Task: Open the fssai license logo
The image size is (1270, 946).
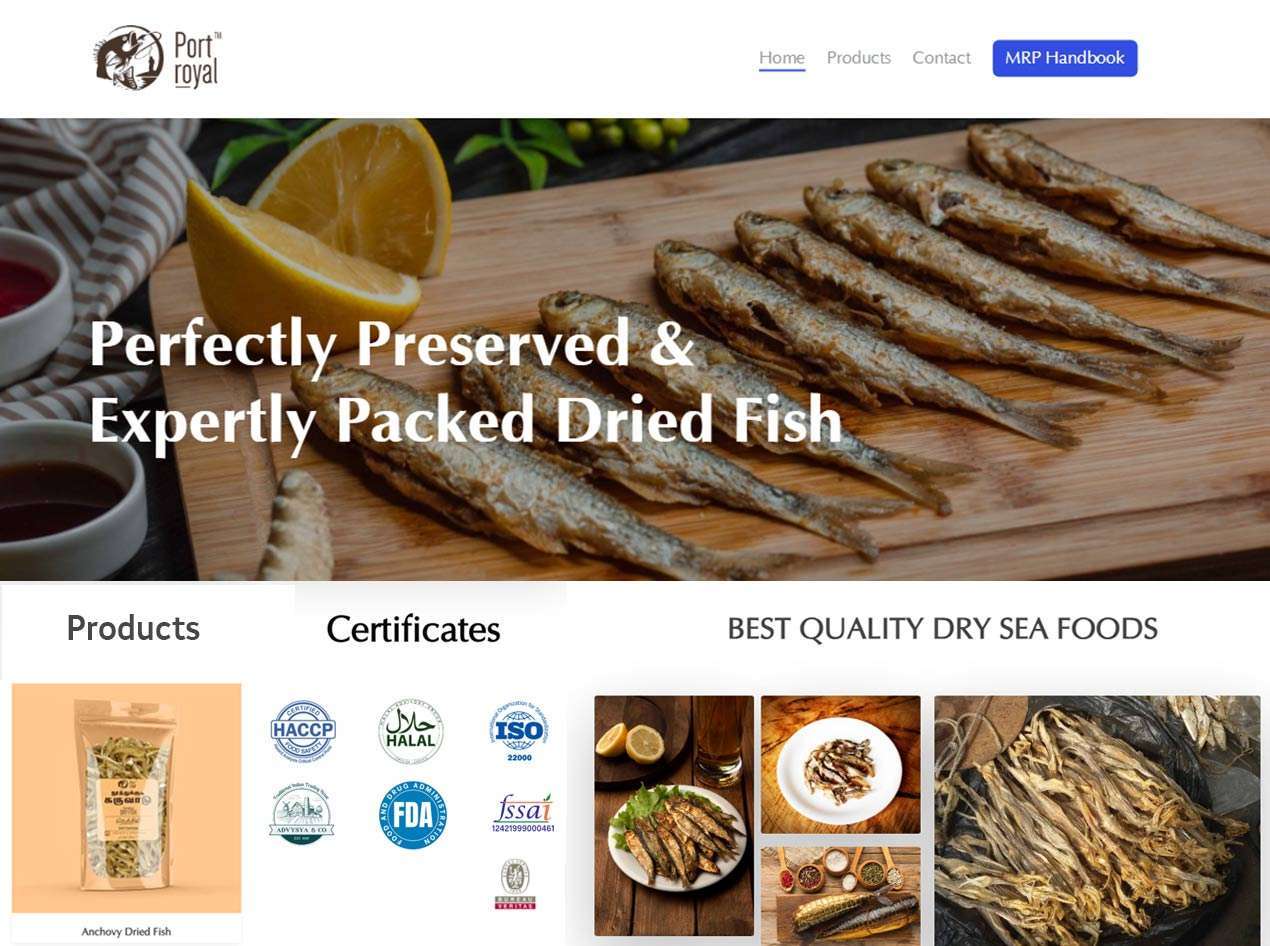Action: click(523, 813)
